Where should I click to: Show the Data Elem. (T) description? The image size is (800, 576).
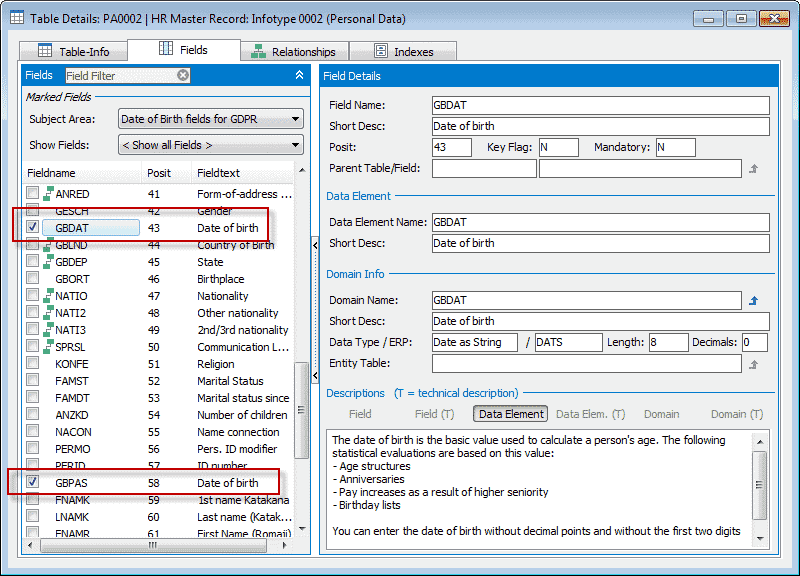tap(590, 414)
